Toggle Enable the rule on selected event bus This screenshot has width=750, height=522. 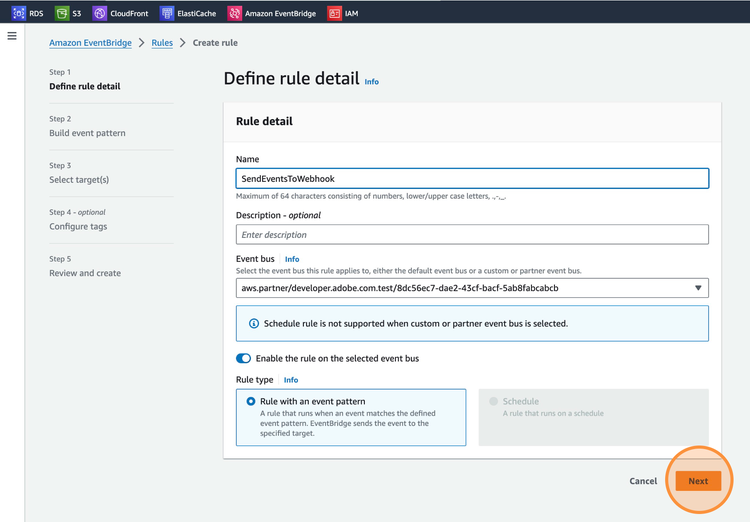point(244,358)
